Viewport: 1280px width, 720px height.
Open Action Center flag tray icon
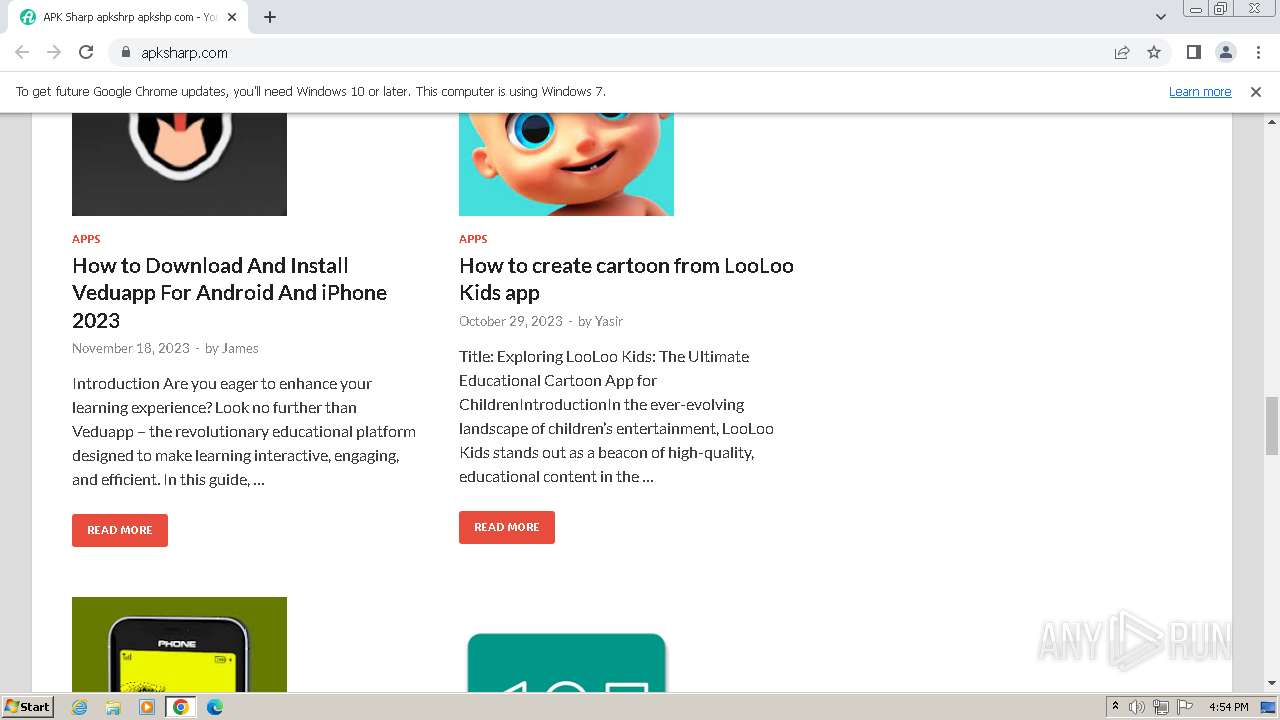click(1185, 707)
